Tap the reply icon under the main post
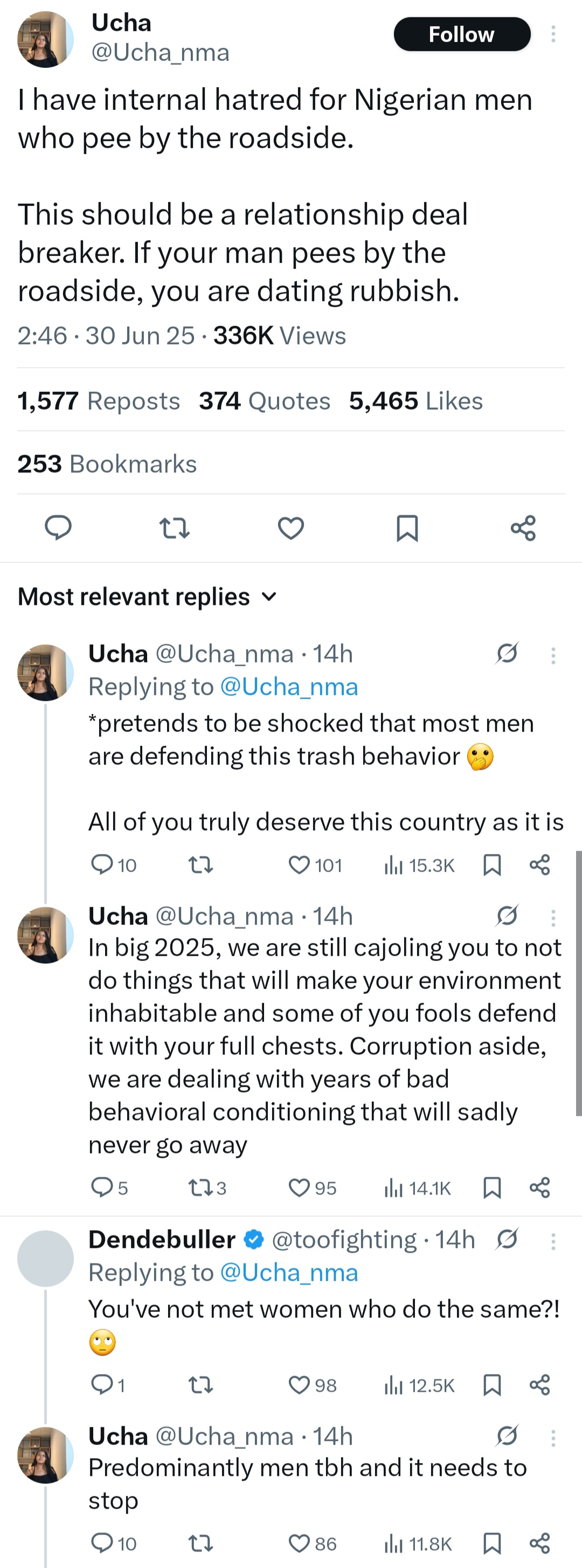 coord(58,527)
